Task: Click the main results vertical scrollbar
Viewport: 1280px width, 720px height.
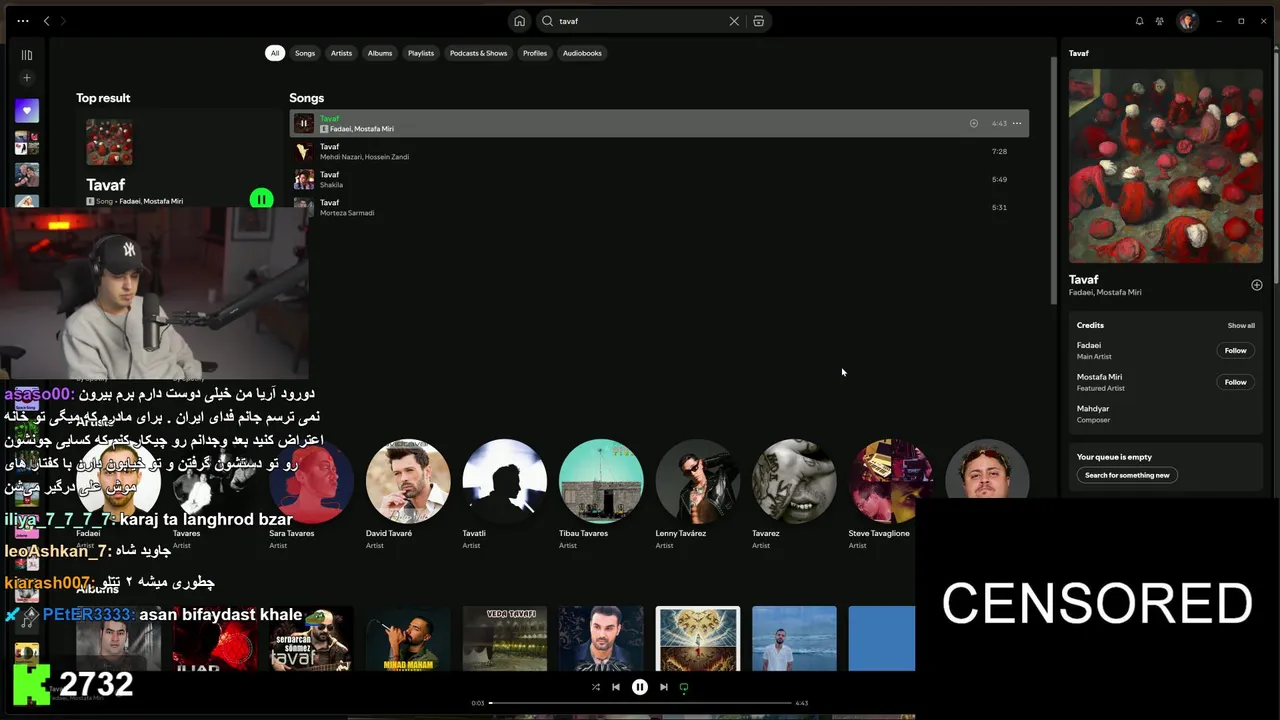Action: [x=1053, y=180]
